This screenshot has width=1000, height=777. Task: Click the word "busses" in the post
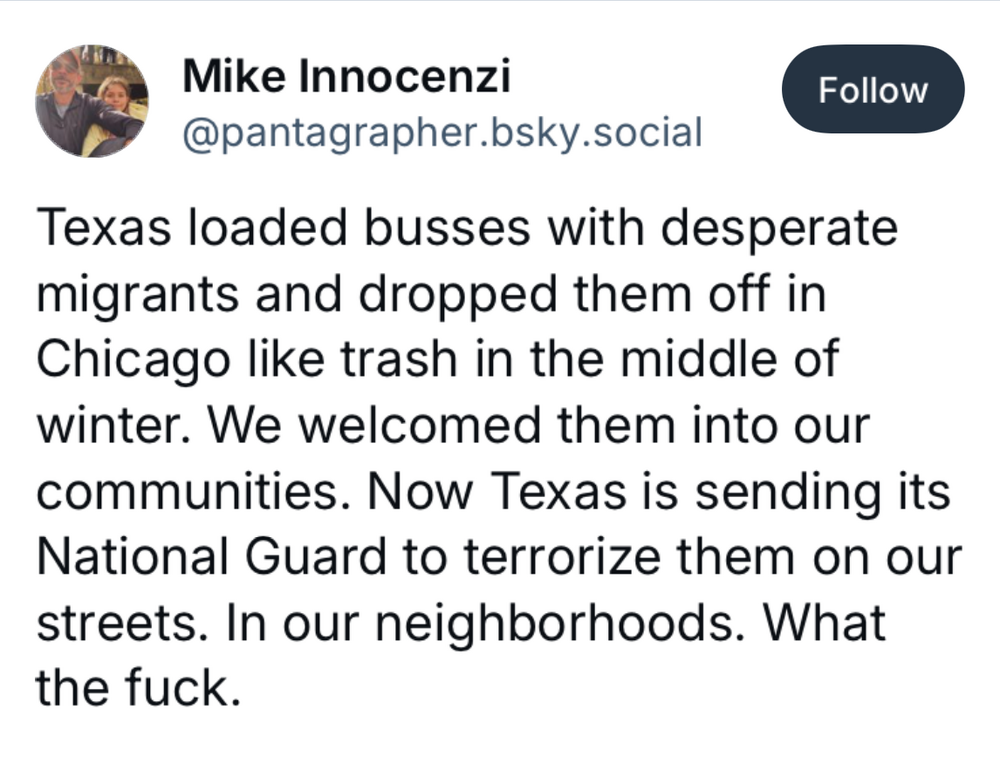(x=456, y=228)
